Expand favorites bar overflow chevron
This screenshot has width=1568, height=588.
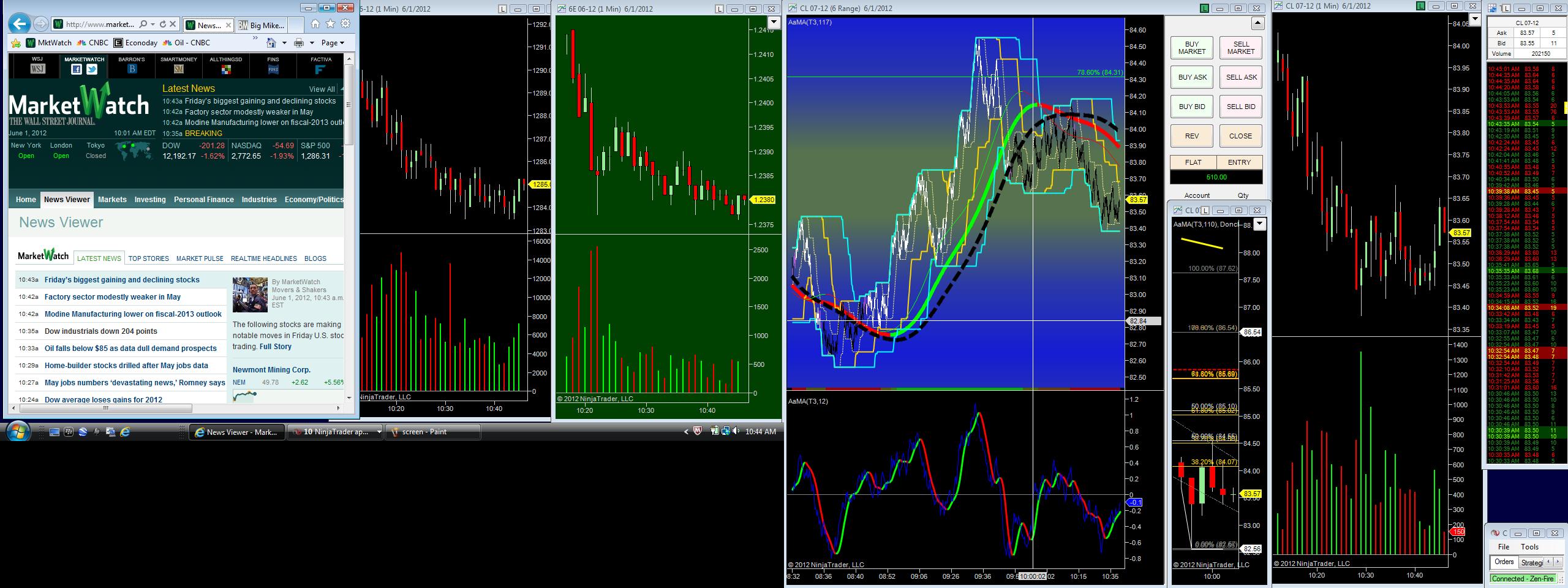(x=255, y=39)
